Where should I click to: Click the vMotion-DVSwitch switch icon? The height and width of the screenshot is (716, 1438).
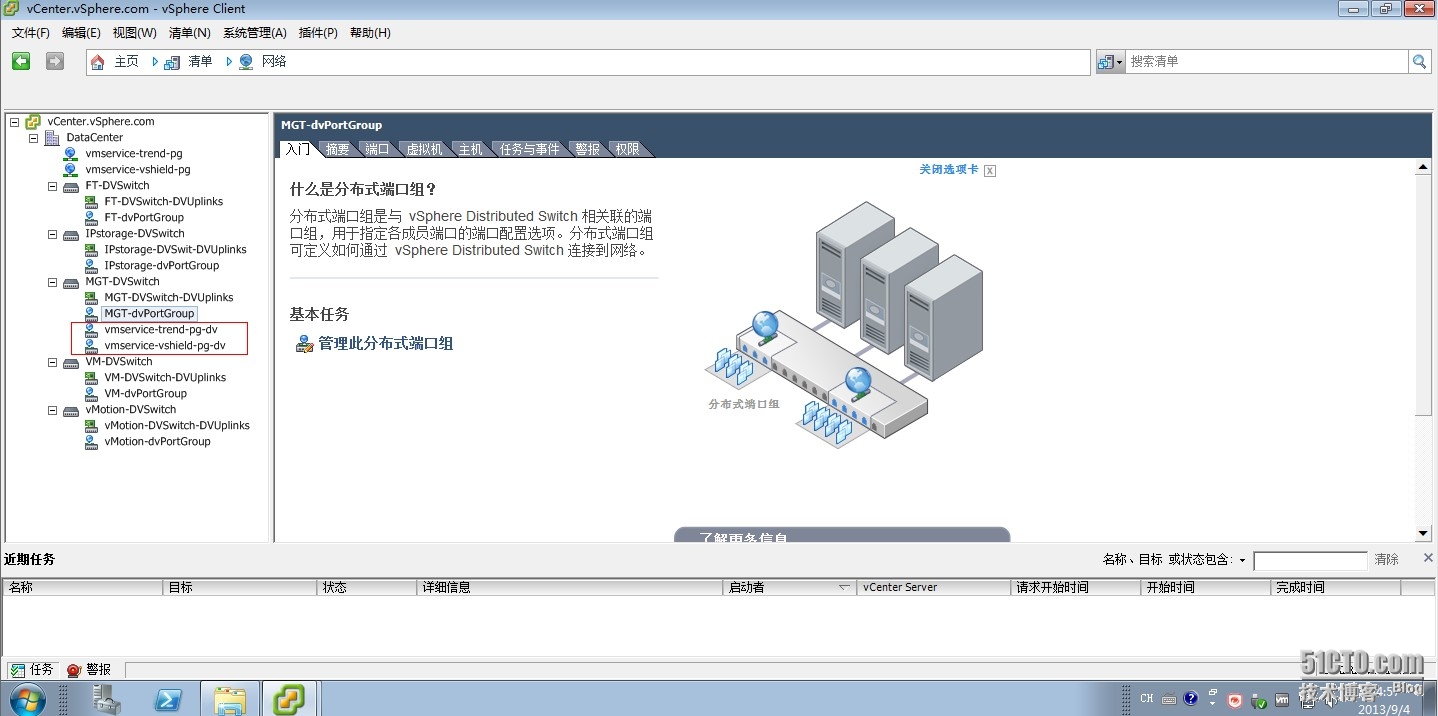[71, 410]
